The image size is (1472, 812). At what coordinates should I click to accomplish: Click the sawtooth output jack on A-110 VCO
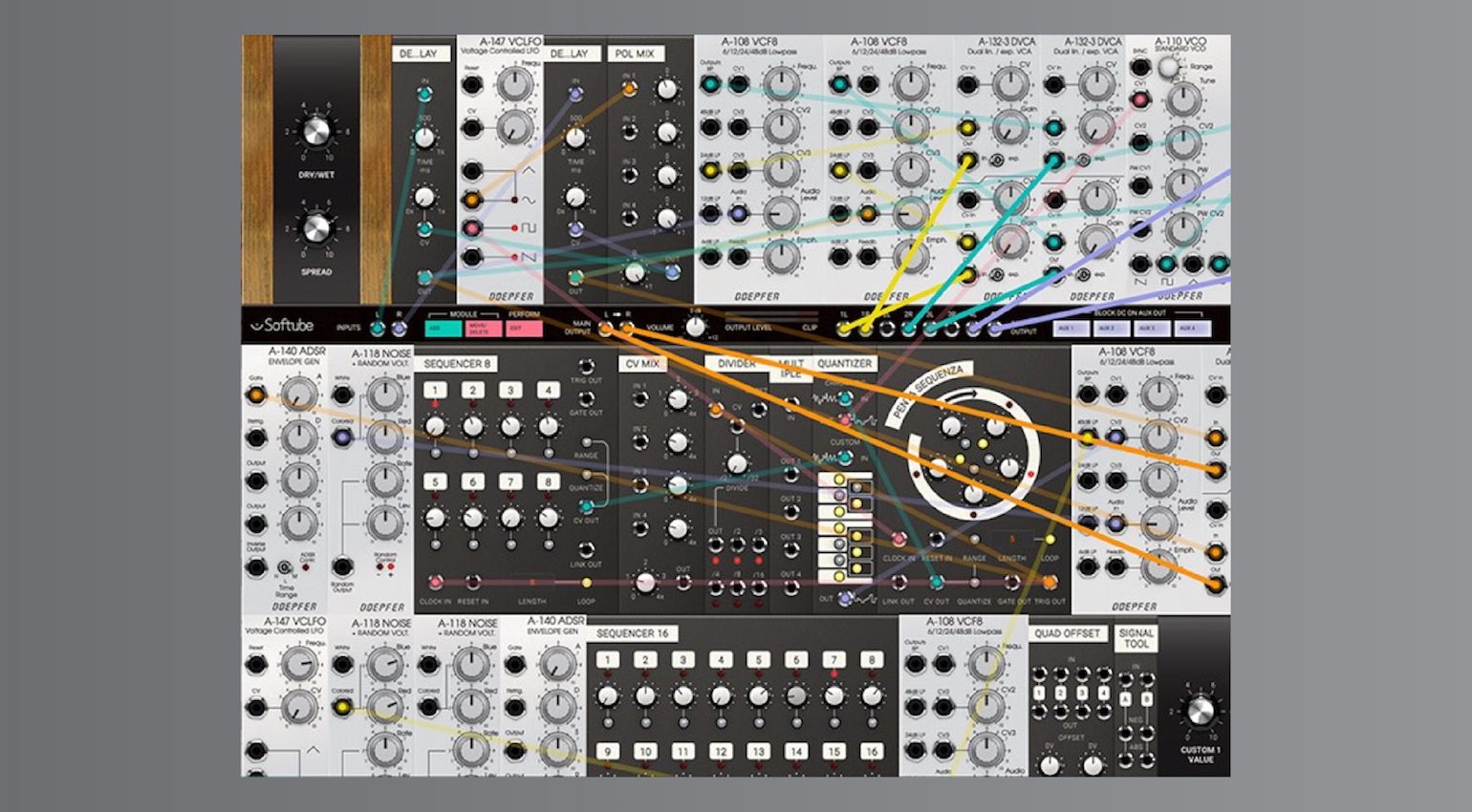[x=1140, y=265]
